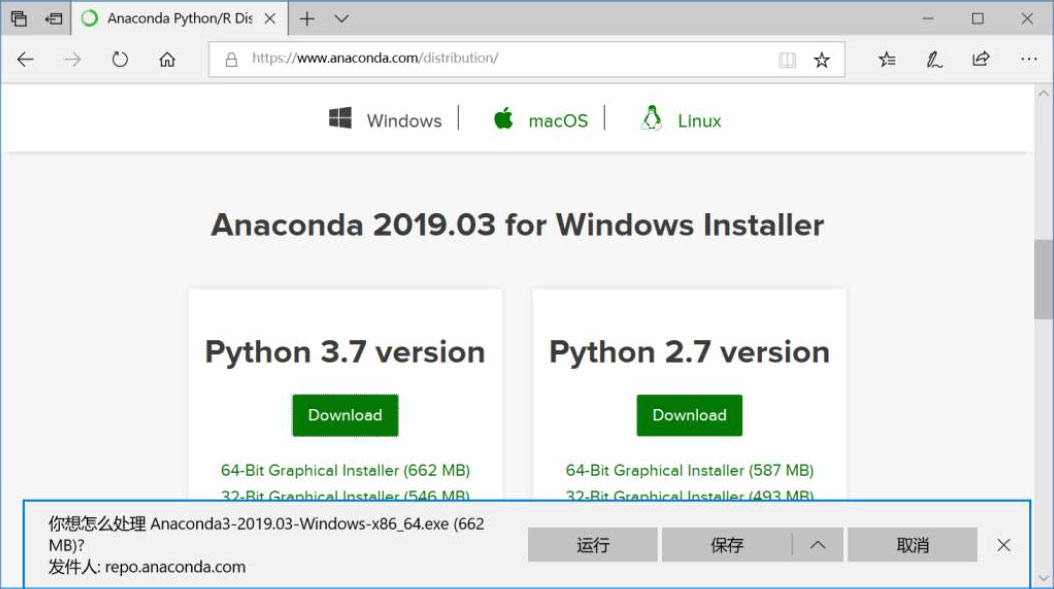This screenshot has width=1054, height=589.
Task: Click 64-Bit Graphical Installer (587 MB) link
Action: point(689,470)
